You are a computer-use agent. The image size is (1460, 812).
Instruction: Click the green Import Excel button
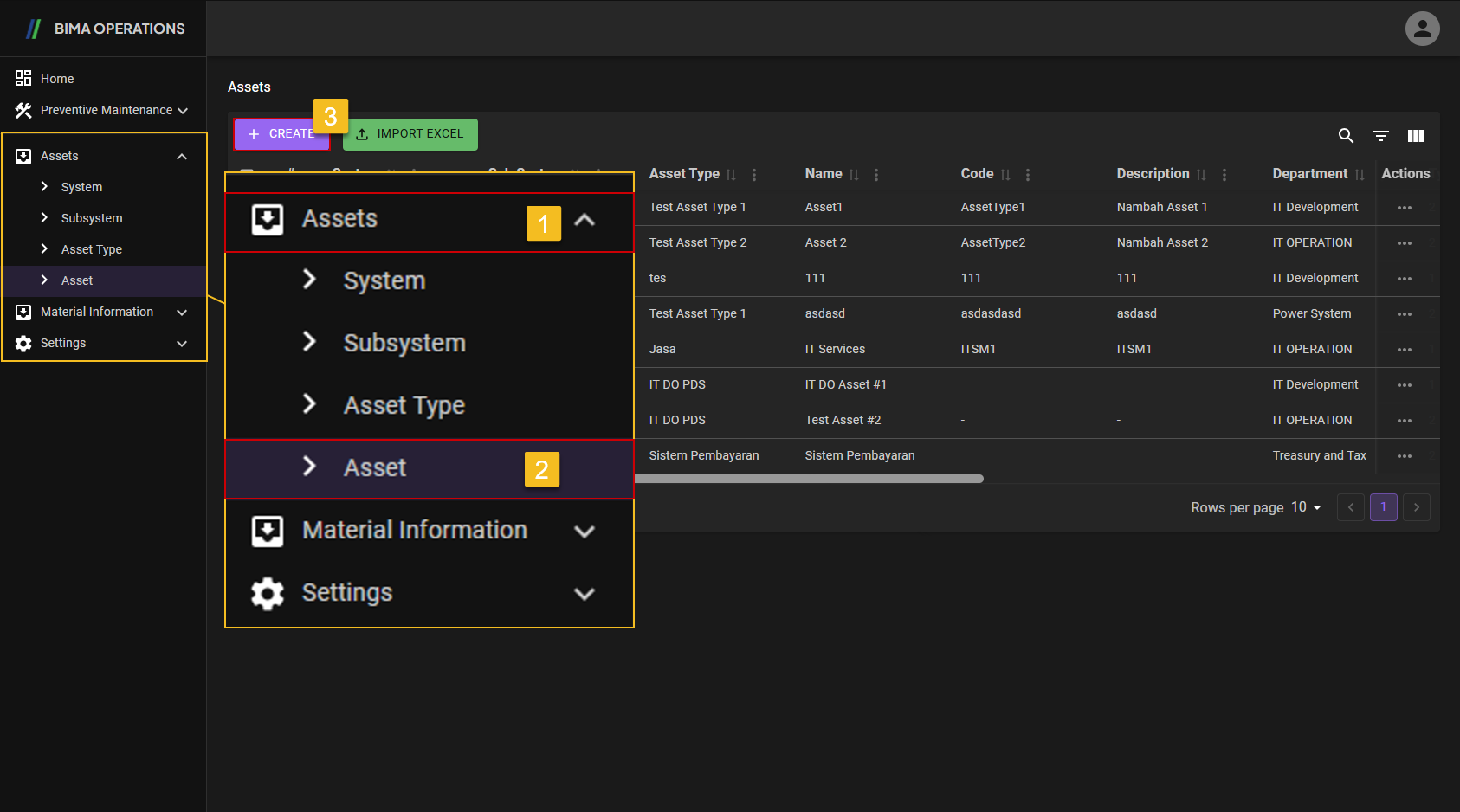pyautogui.click(x=410, y=134)
